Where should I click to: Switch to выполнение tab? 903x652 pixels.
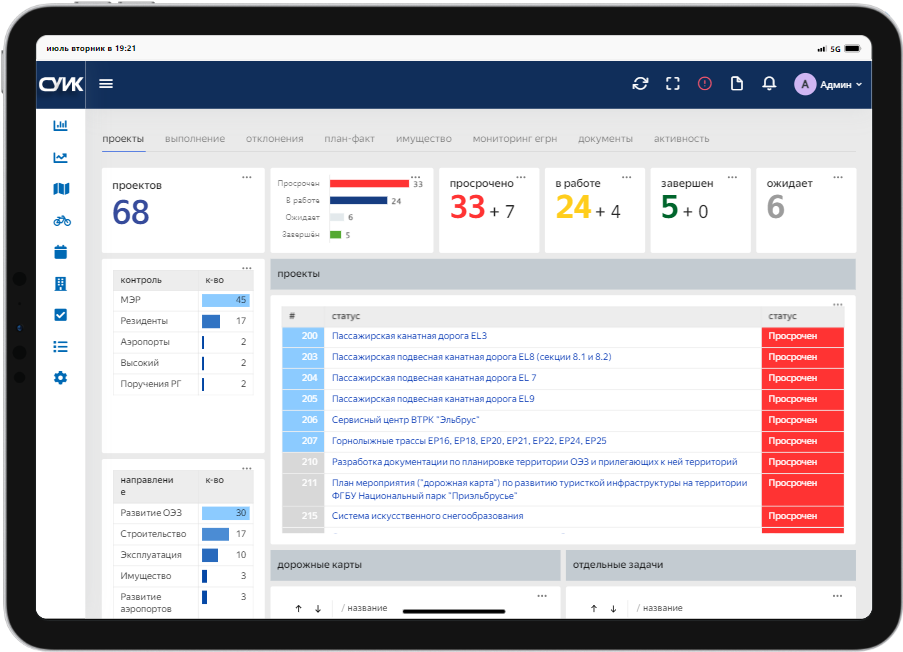point(195,139)
